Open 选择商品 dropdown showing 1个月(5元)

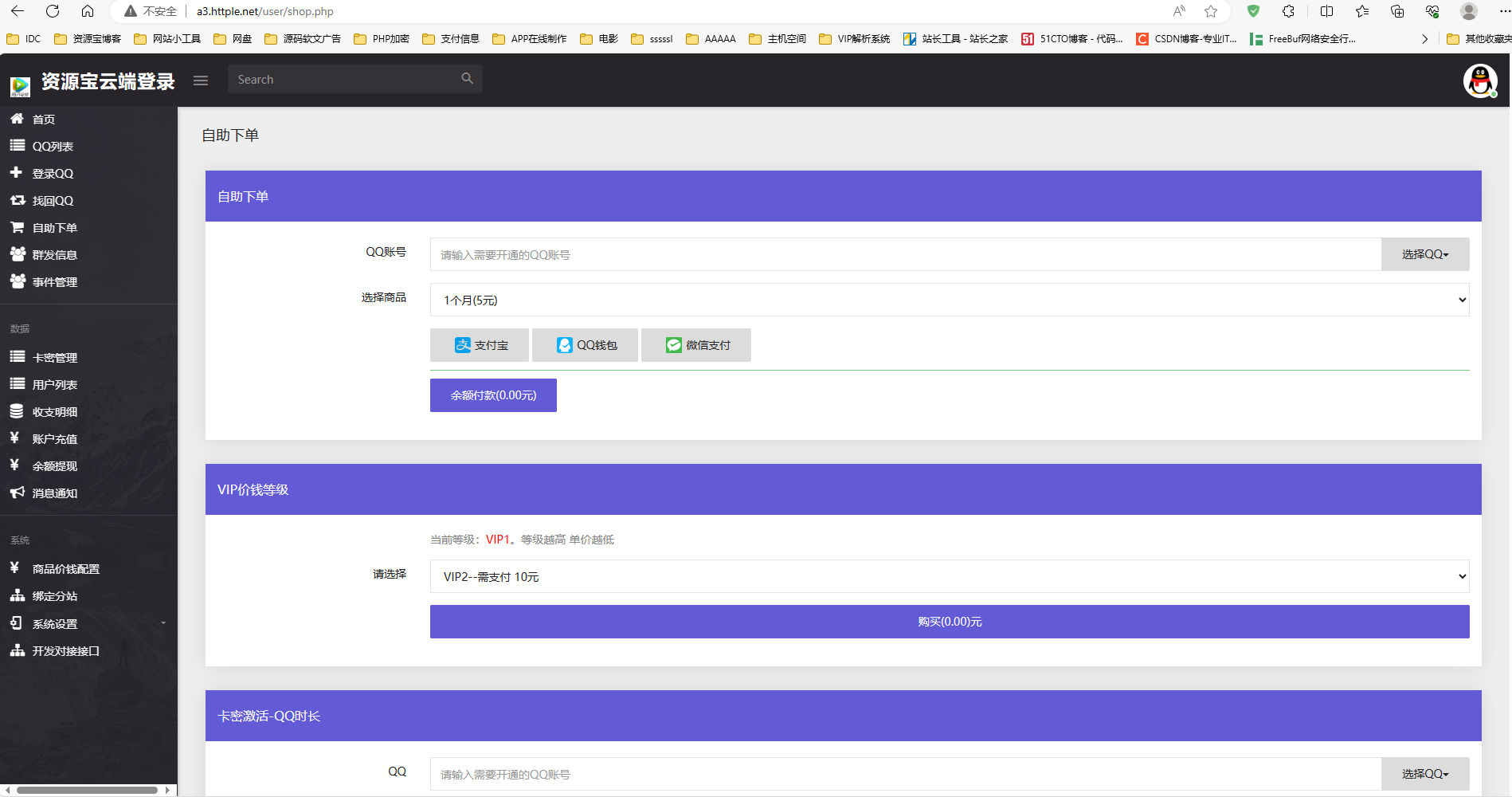950,300
